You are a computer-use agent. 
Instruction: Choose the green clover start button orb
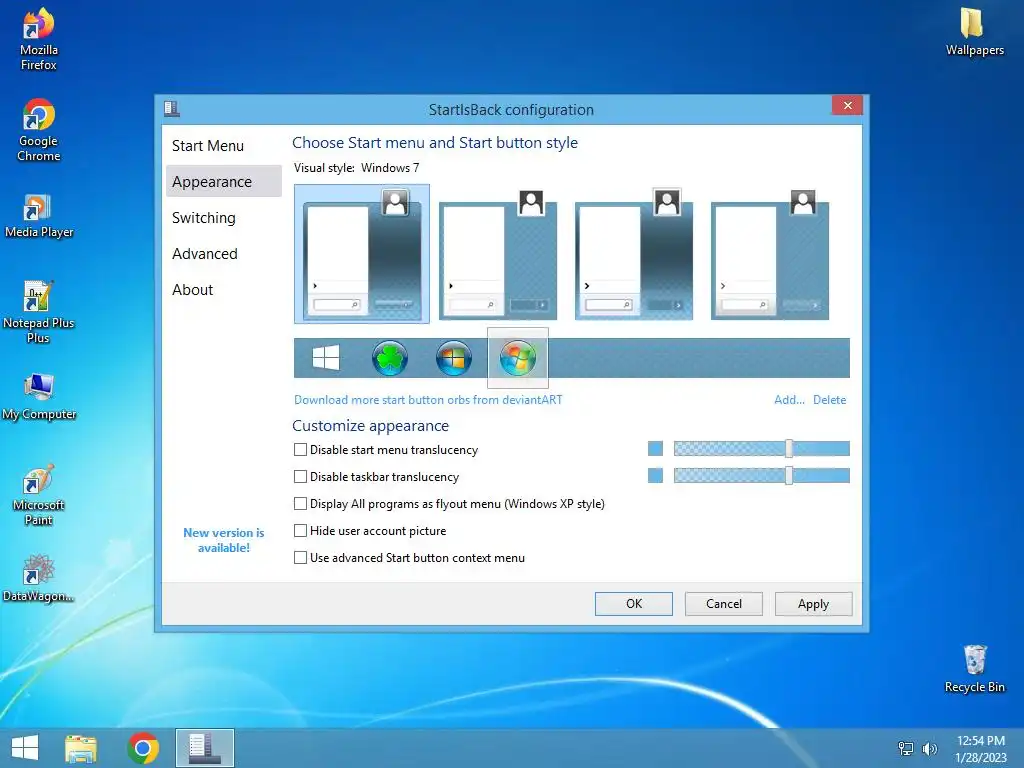pyautogui.click(x=390, y=358)
